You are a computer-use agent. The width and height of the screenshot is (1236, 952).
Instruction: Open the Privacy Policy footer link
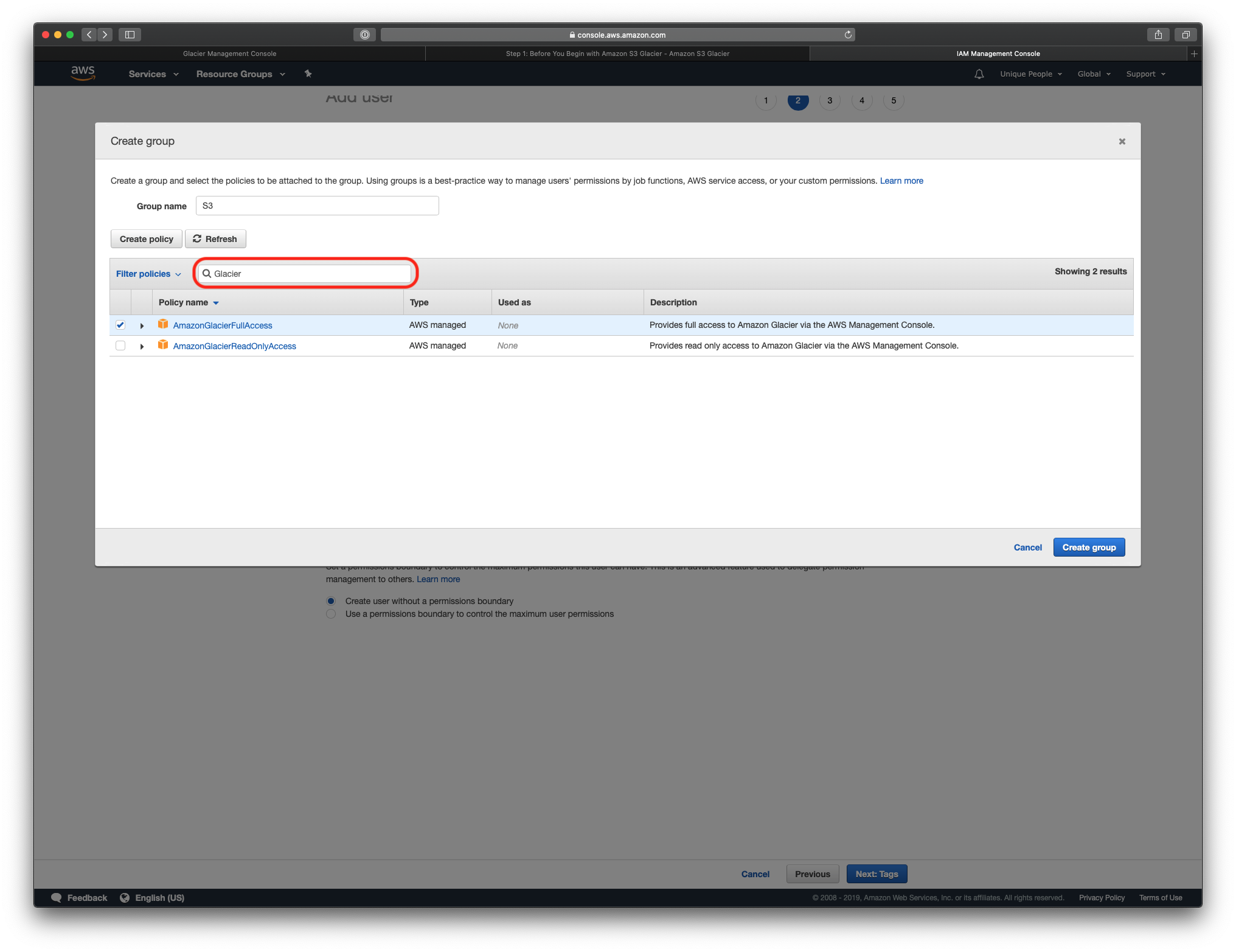point(1102,898)
